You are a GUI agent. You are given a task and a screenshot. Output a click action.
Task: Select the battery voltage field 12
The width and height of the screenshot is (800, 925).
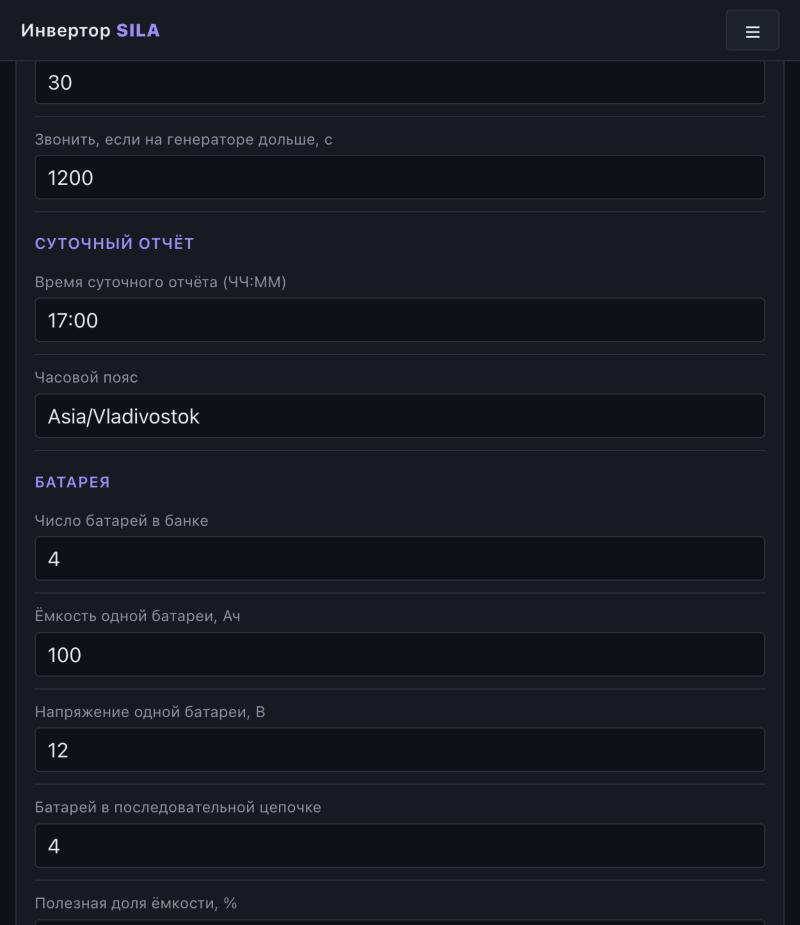400,750
